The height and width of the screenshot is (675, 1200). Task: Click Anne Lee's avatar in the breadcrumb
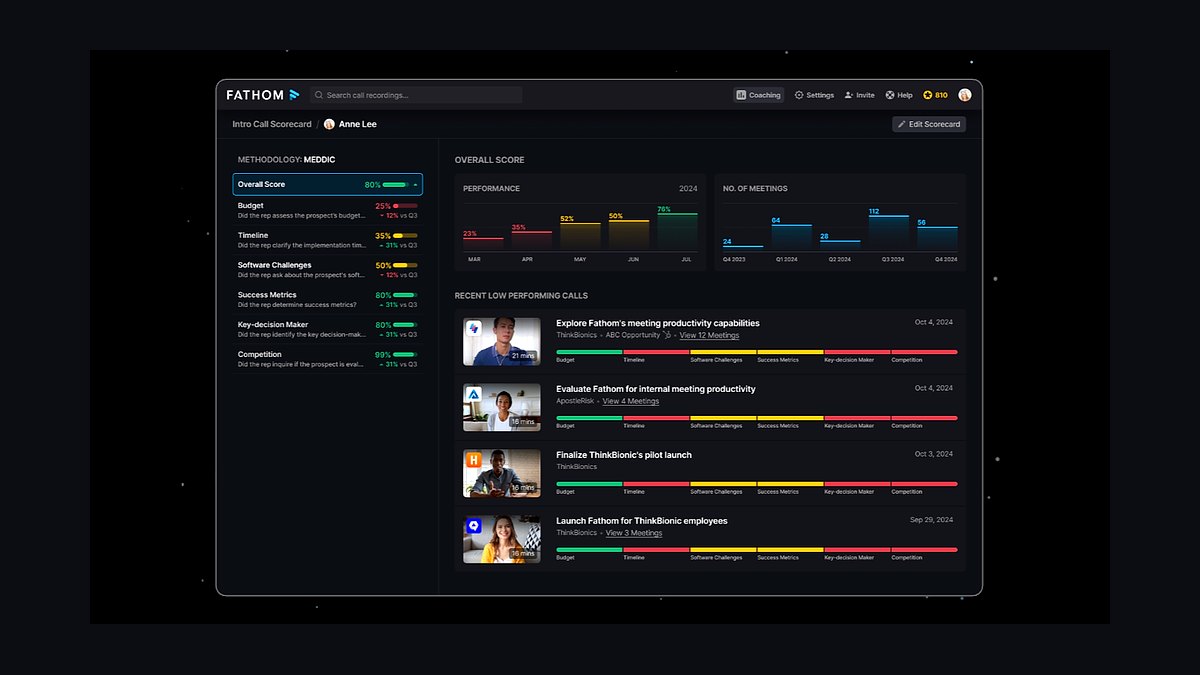point(329,124)
